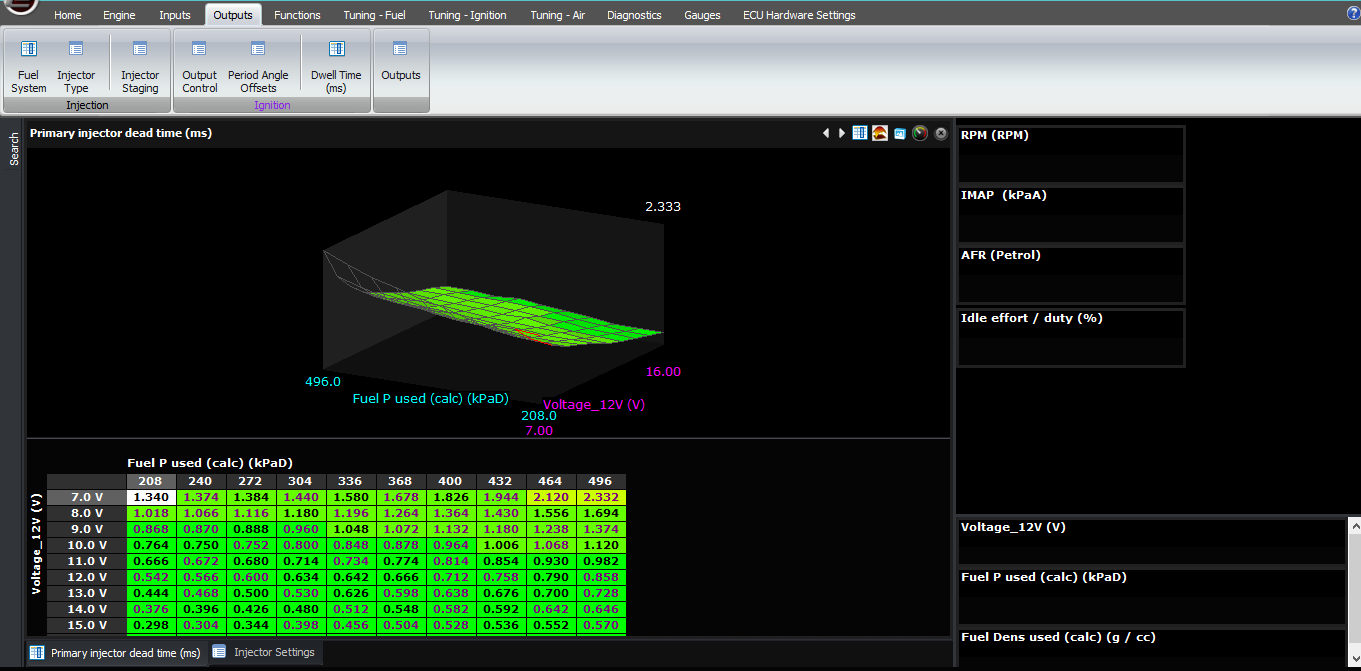Screen dimensions: 1361x671
Task: Open the Fuel System settings
Action: pyautogui.click(x=28, y=67)
